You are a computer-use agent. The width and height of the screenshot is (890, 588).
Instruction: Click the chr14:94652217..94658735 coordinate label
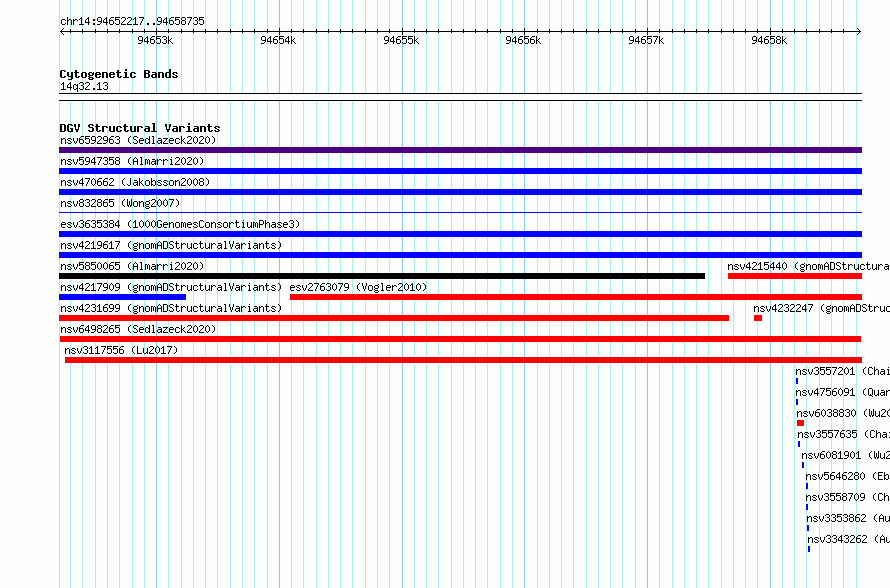tap(132, 21)
